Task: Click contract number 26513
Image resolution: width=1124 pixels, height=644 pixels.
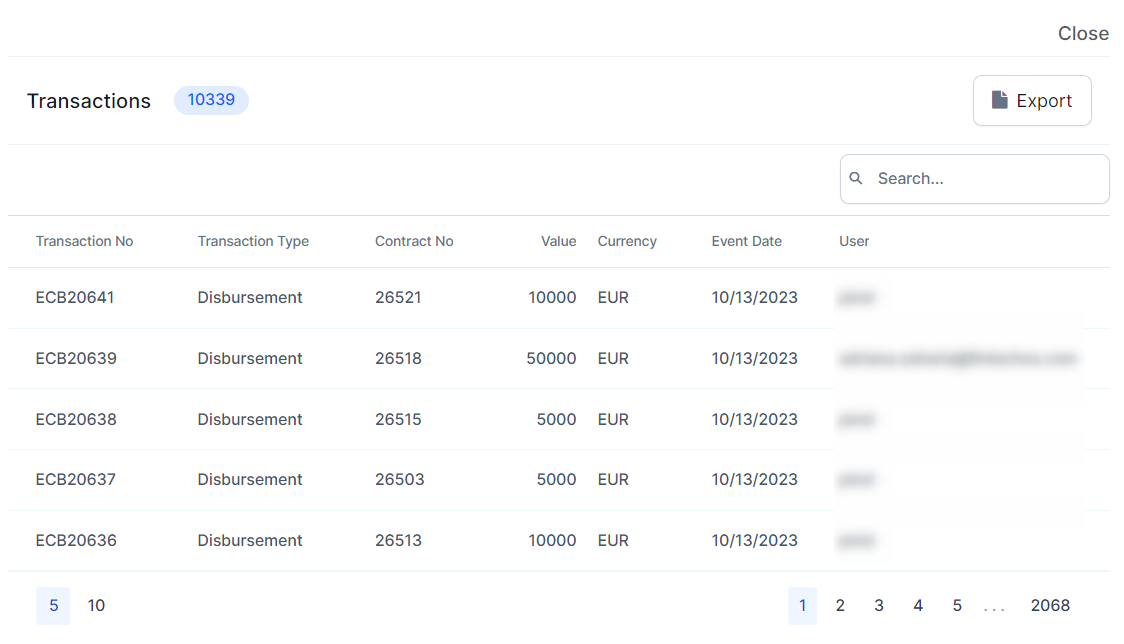Action: [398, 540]
